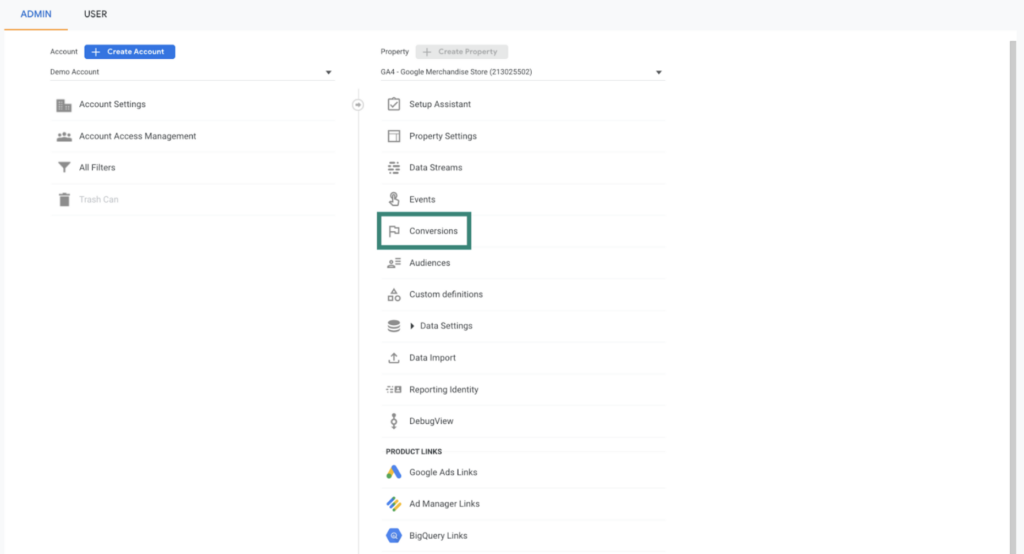Click the column collapse arrow circle

(358, 105)
